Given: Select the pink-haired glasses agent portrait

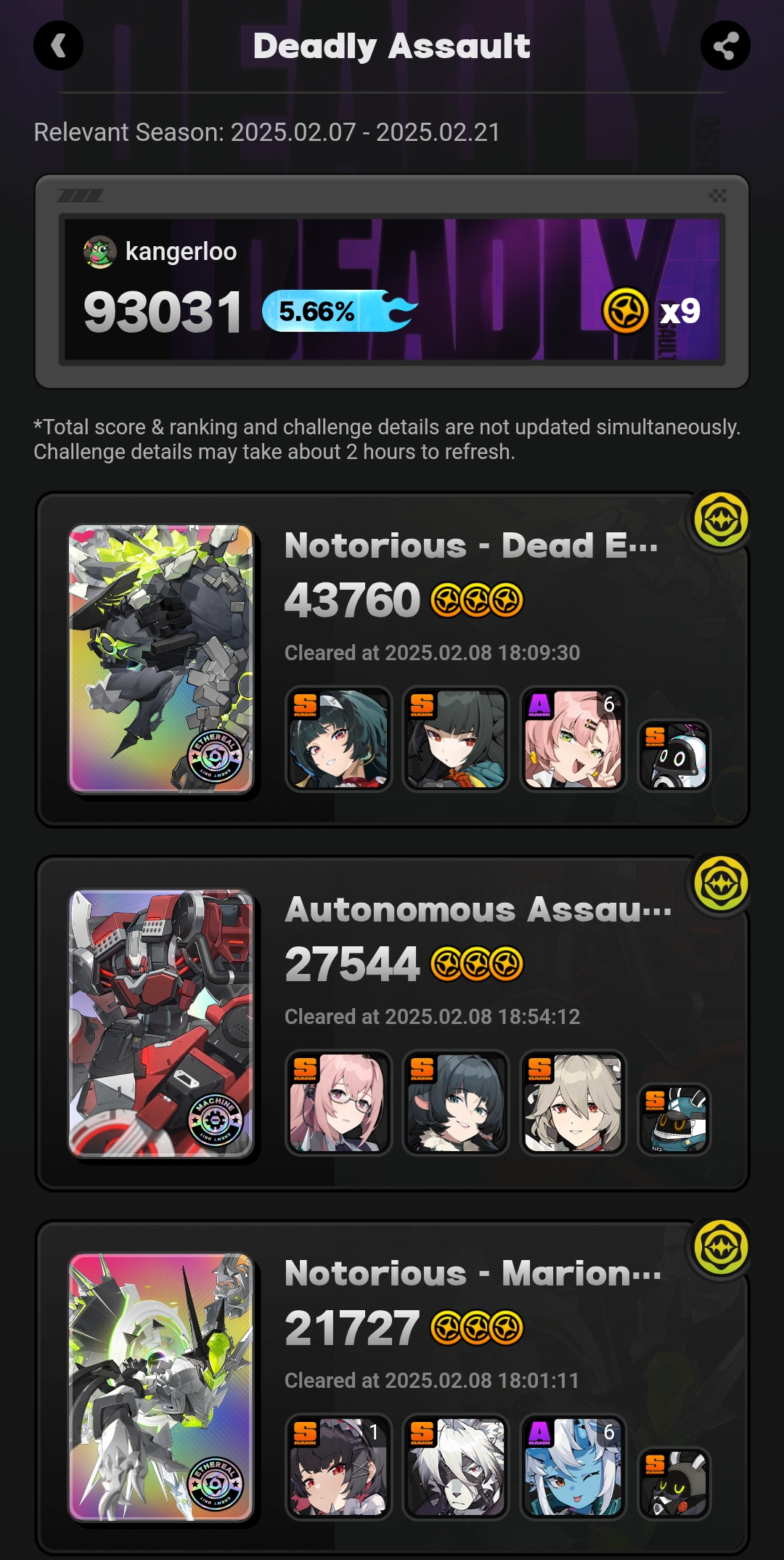Looking at the screenshot, I should (338, 1103).
